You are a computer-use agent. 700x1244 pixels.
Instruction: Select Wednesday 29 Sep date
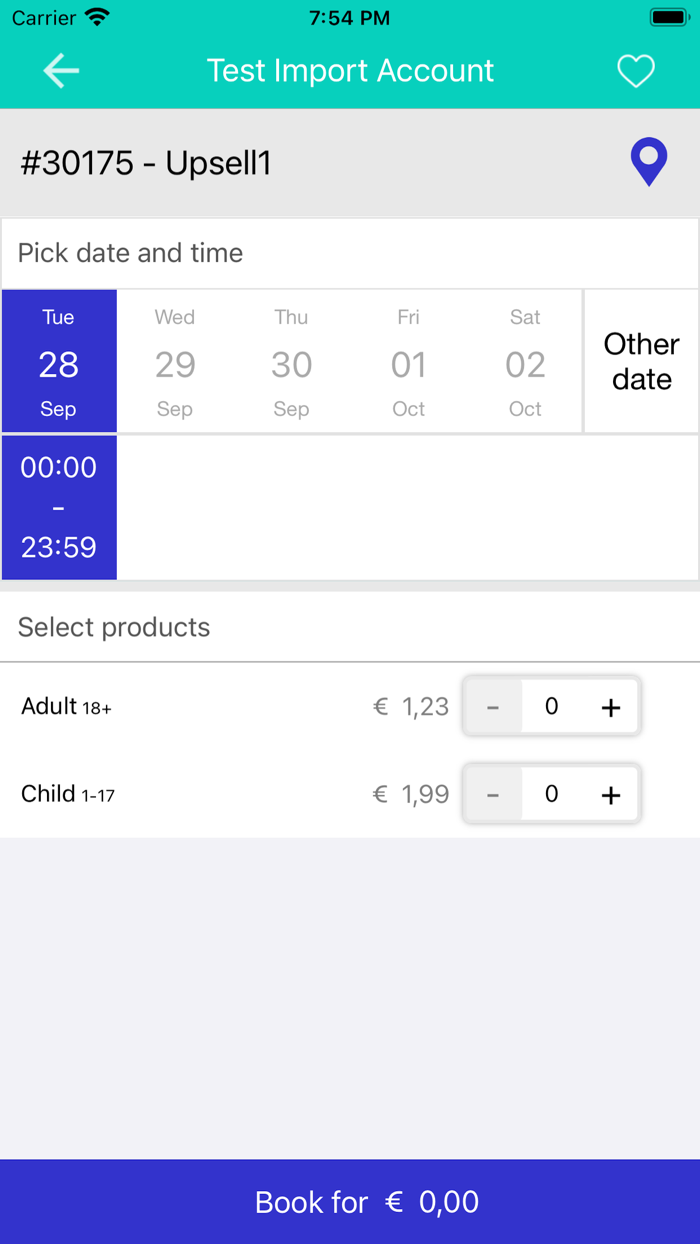pos(175,362)
